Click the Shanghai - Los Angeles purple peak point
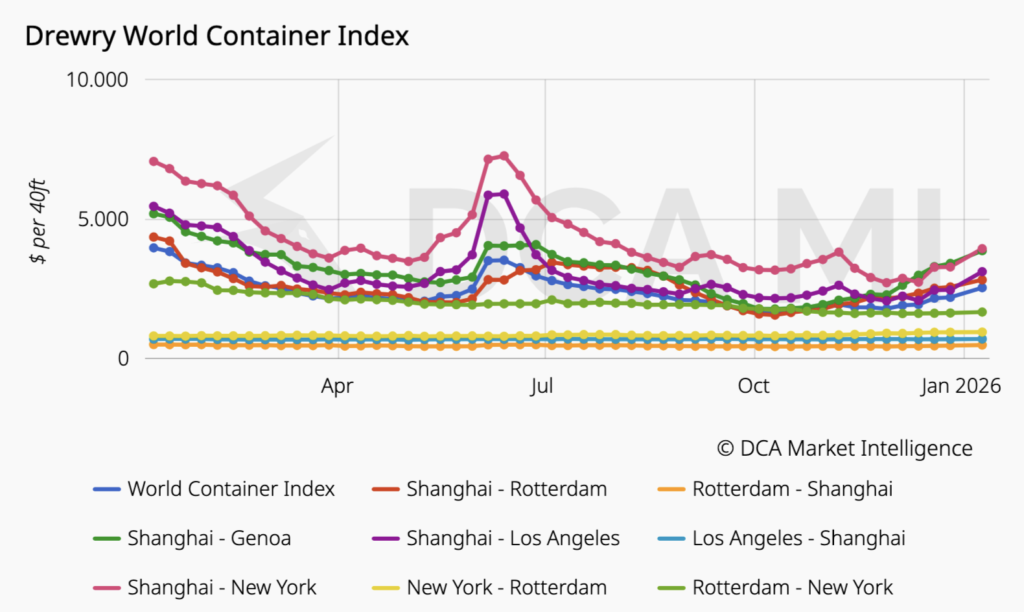 tap(504, 194)
